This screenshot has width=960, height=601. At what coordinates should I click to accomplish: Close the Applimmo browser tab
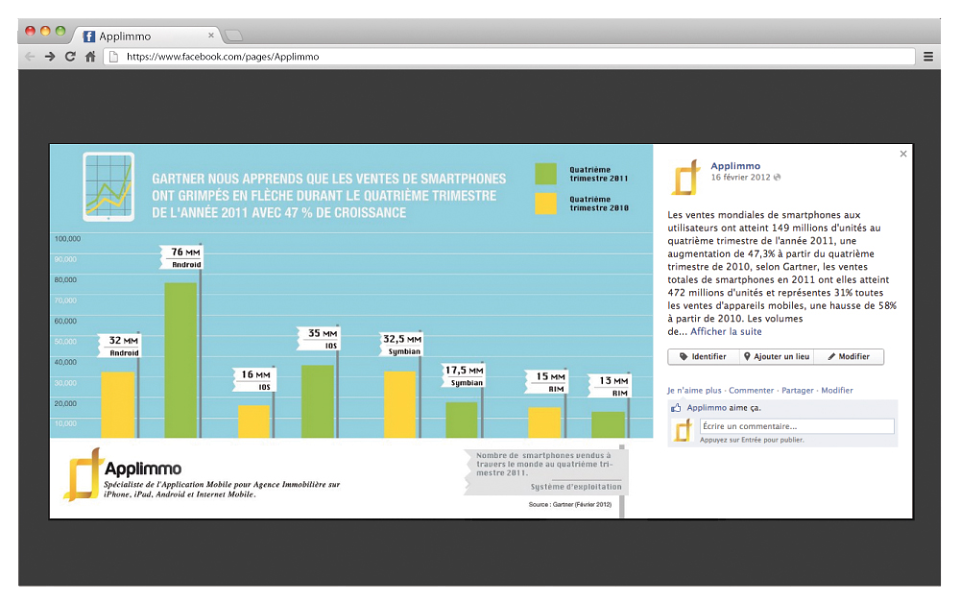click(x=211, y=35)
